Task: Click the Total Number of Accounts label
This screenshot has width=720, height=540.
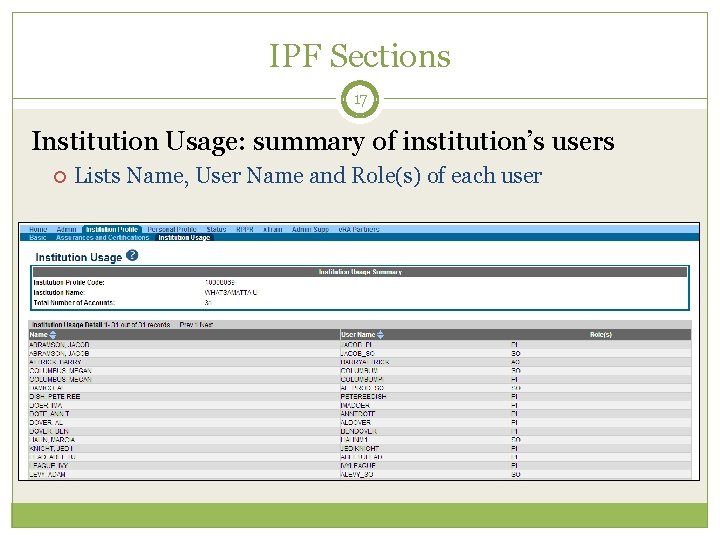Action: 74,303
